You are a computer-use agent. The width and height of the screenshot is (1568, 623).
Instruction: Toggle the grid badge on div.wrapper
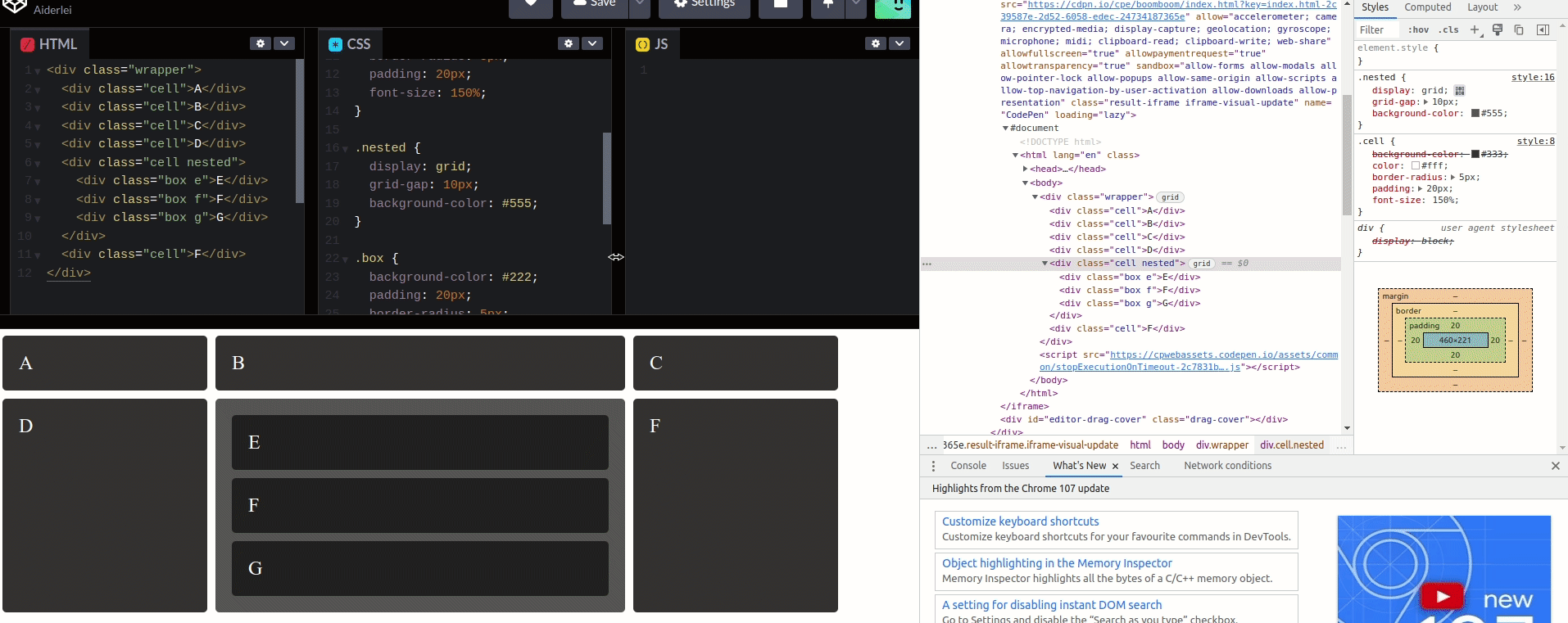tap(1170, 197)
